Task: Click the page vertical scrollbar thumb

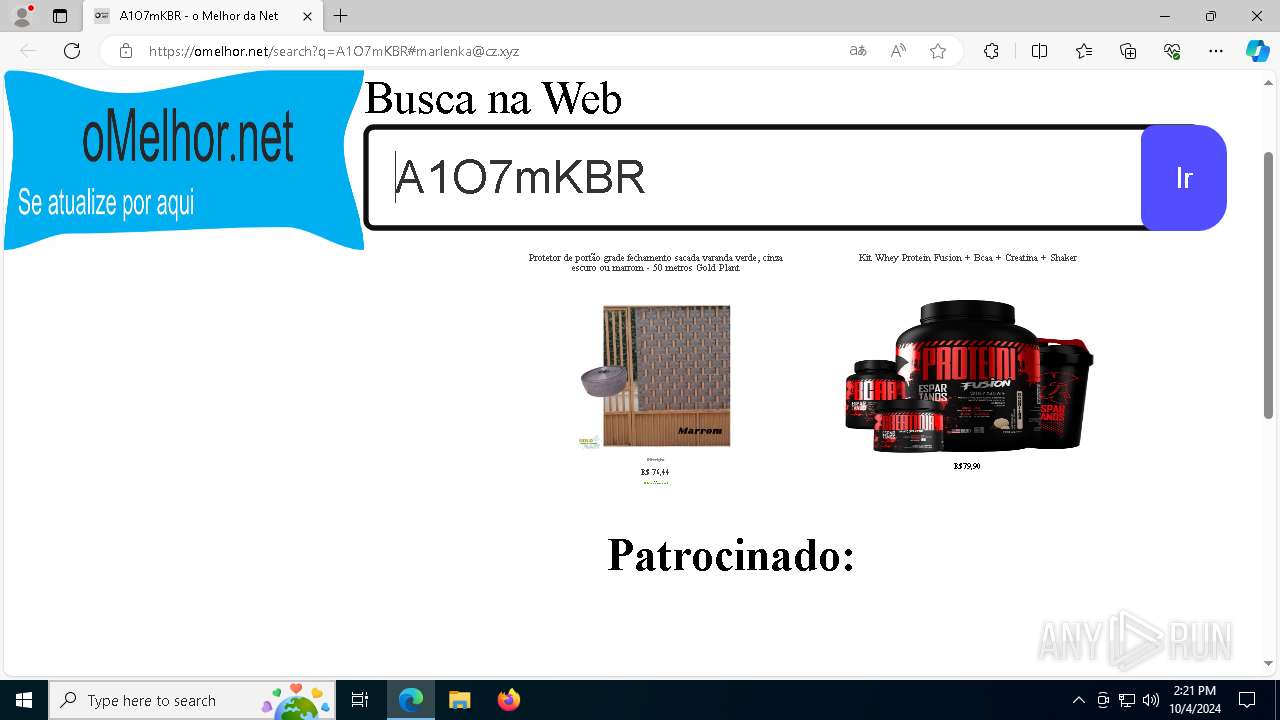Action: coord(1269,285)
